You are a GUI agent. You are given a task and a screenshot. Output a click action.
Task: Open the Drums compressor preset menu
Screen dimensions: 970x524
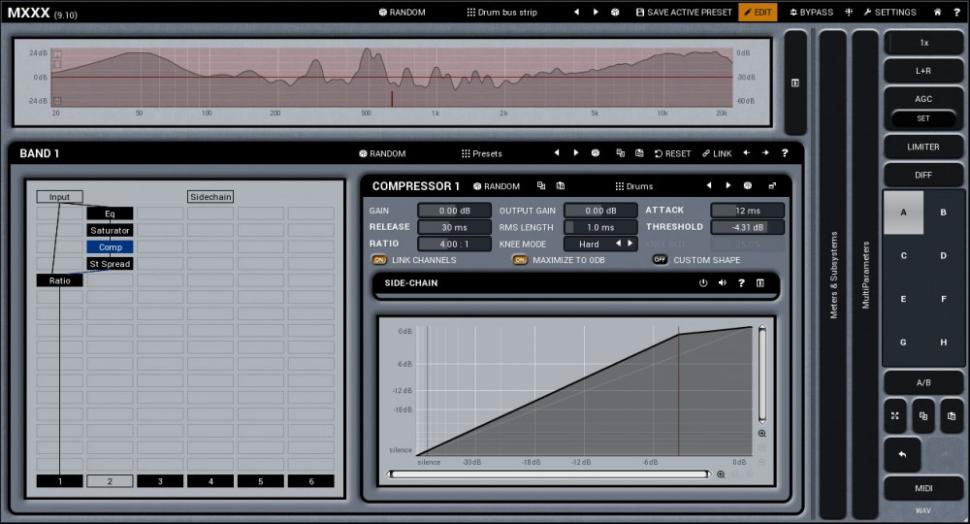click(x=633, y=186)
